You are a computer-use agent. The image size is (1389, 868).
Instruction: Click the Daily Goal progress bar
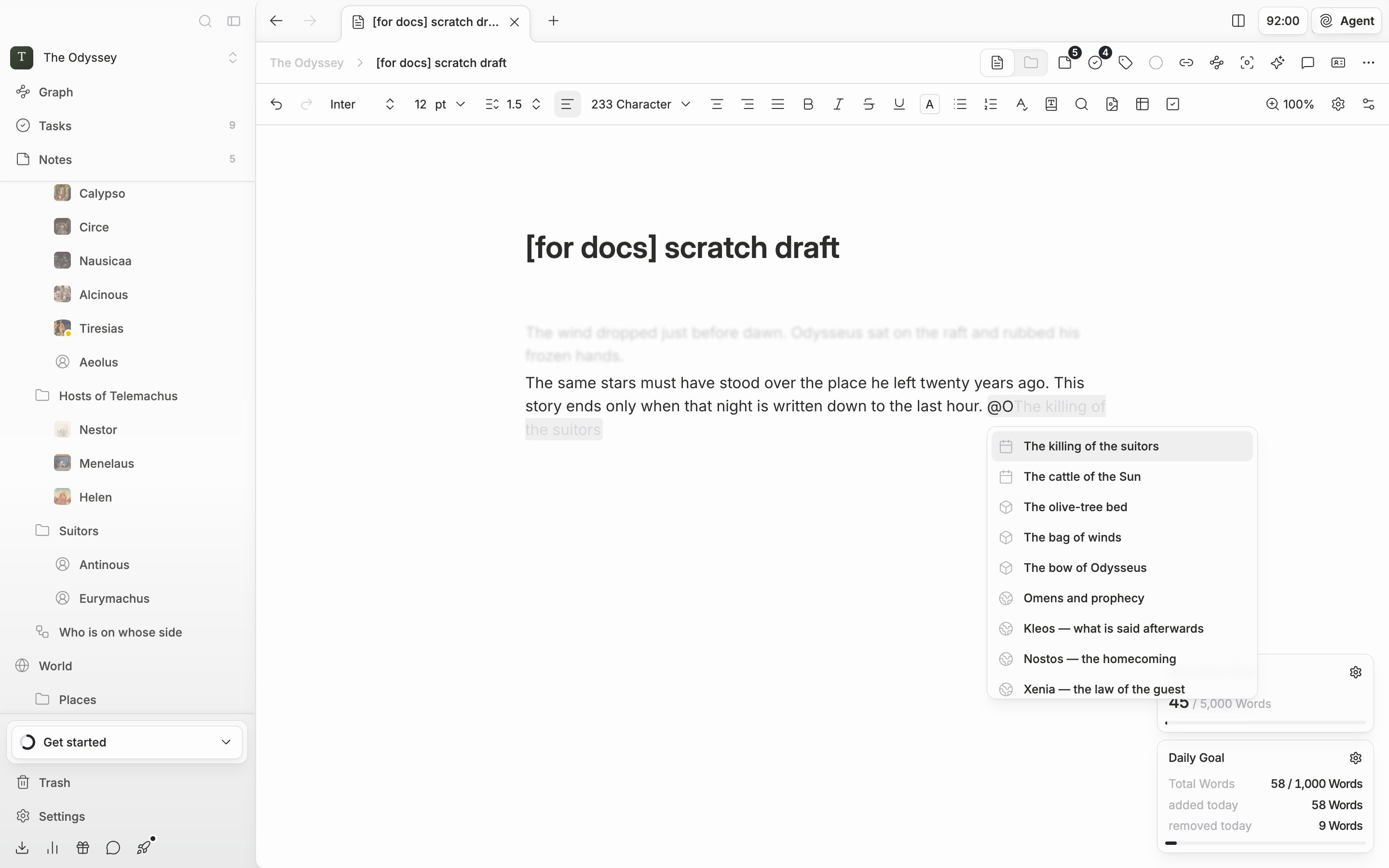click(1266, 843)
